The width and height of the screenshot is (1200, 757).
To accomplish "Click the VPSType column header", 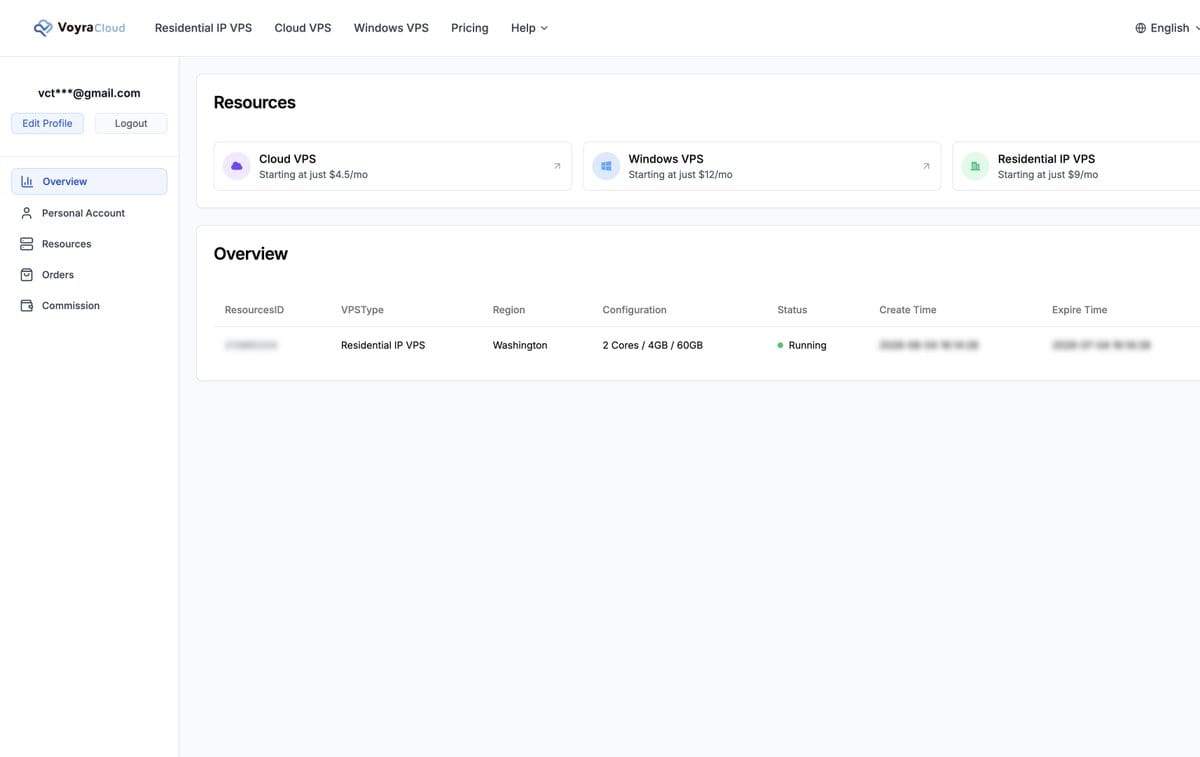I will [362, 310].
